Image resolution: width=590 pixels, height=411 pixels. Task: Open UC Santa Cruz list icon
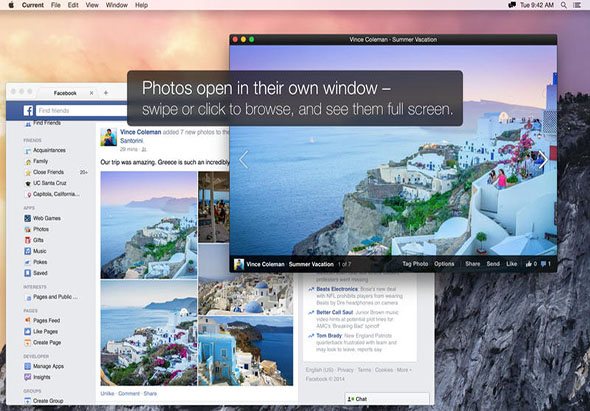(28, 183)
